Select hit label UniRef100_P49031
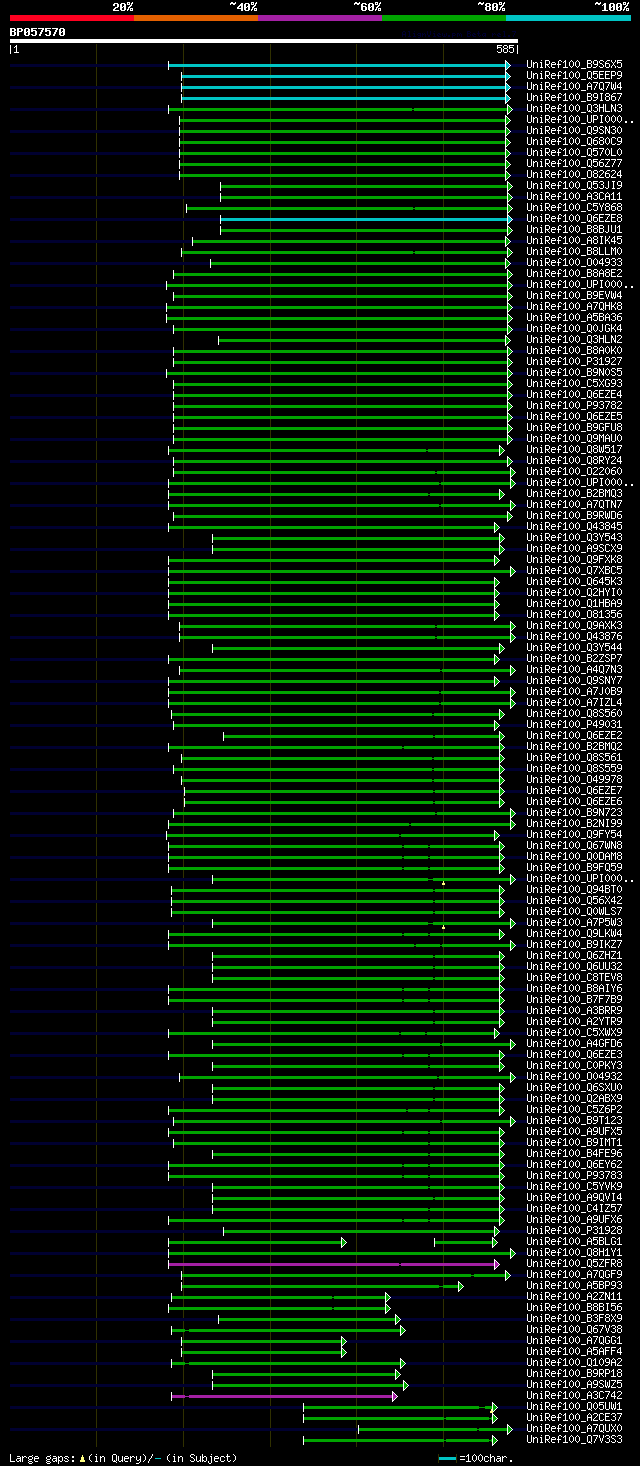This screenshot has height=1466, width=640. pos(574,724)
